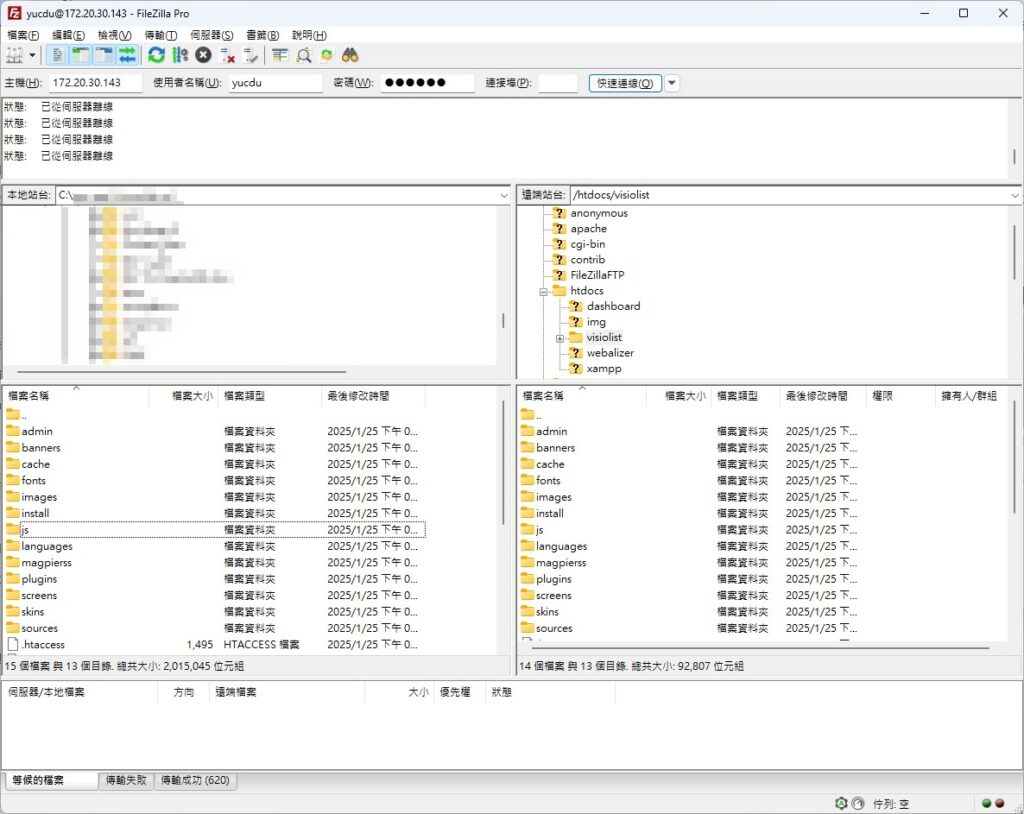Click the Cancel current operation icon
This screenshot has height=814, width=1024.
[203, 55]
